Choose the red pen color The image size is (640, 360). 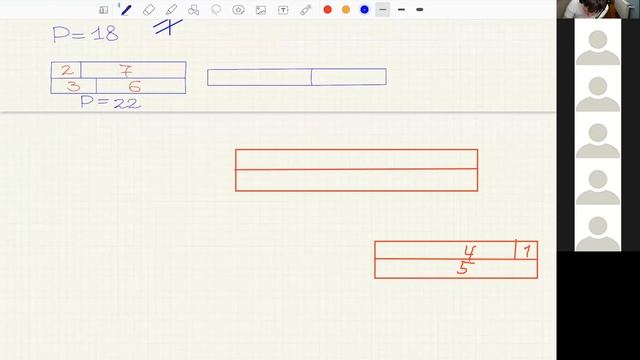coord(327,9)
